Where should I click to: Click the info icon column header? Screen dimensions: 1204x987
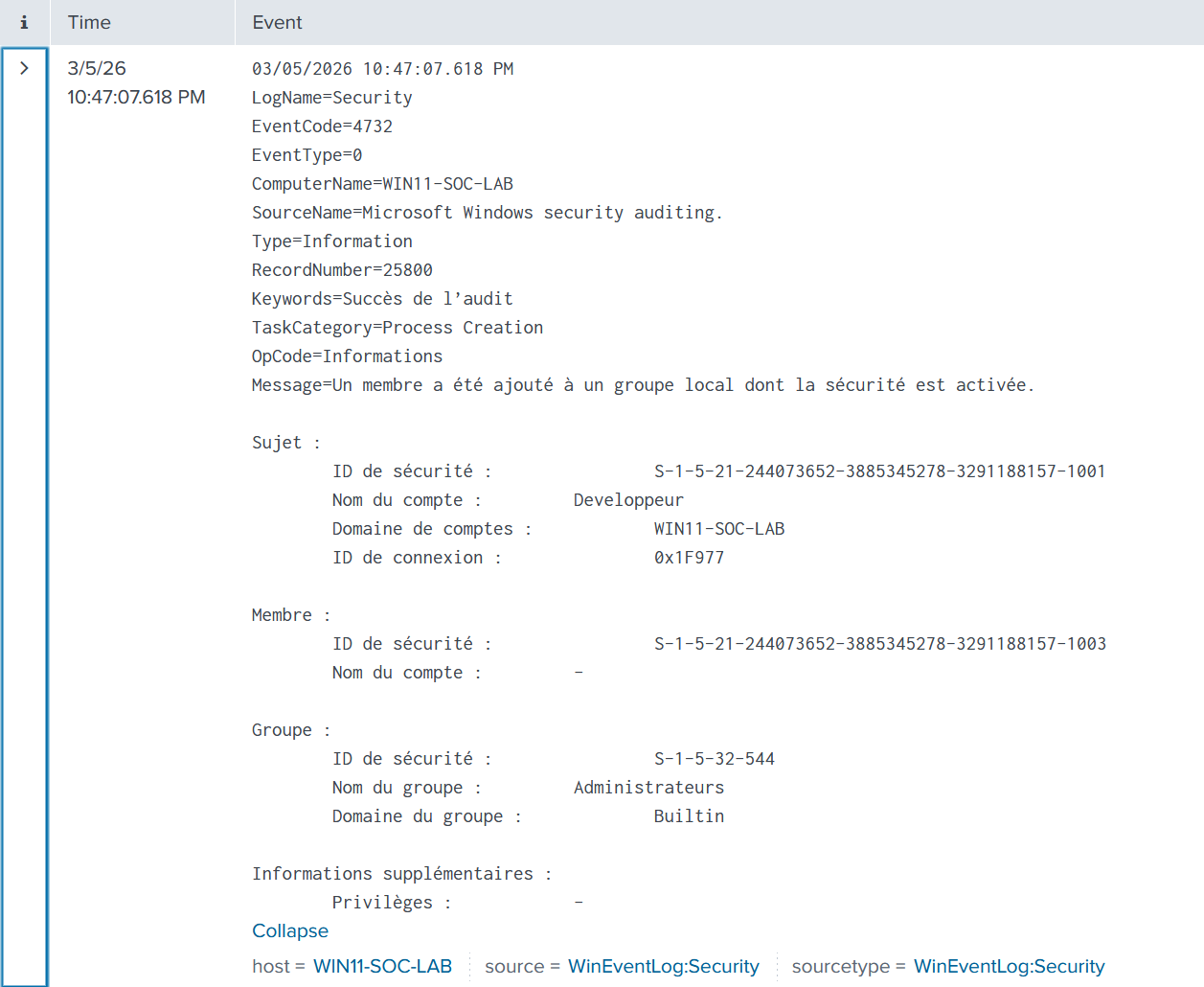(24, 22)
